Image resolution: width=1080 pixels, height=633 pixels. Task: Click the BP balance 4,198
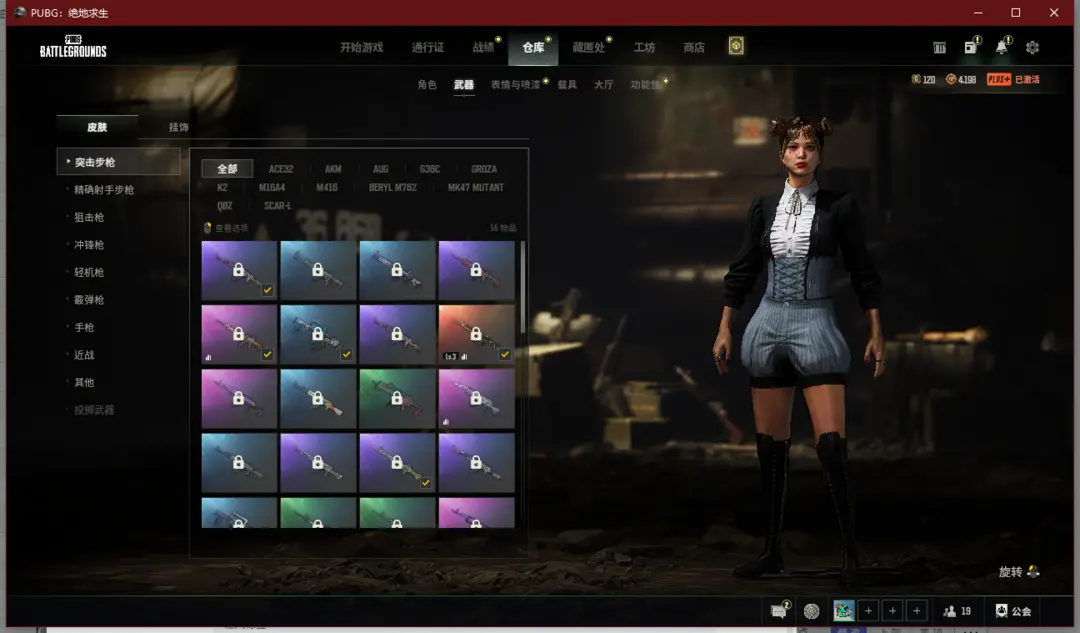click(961, 79)
